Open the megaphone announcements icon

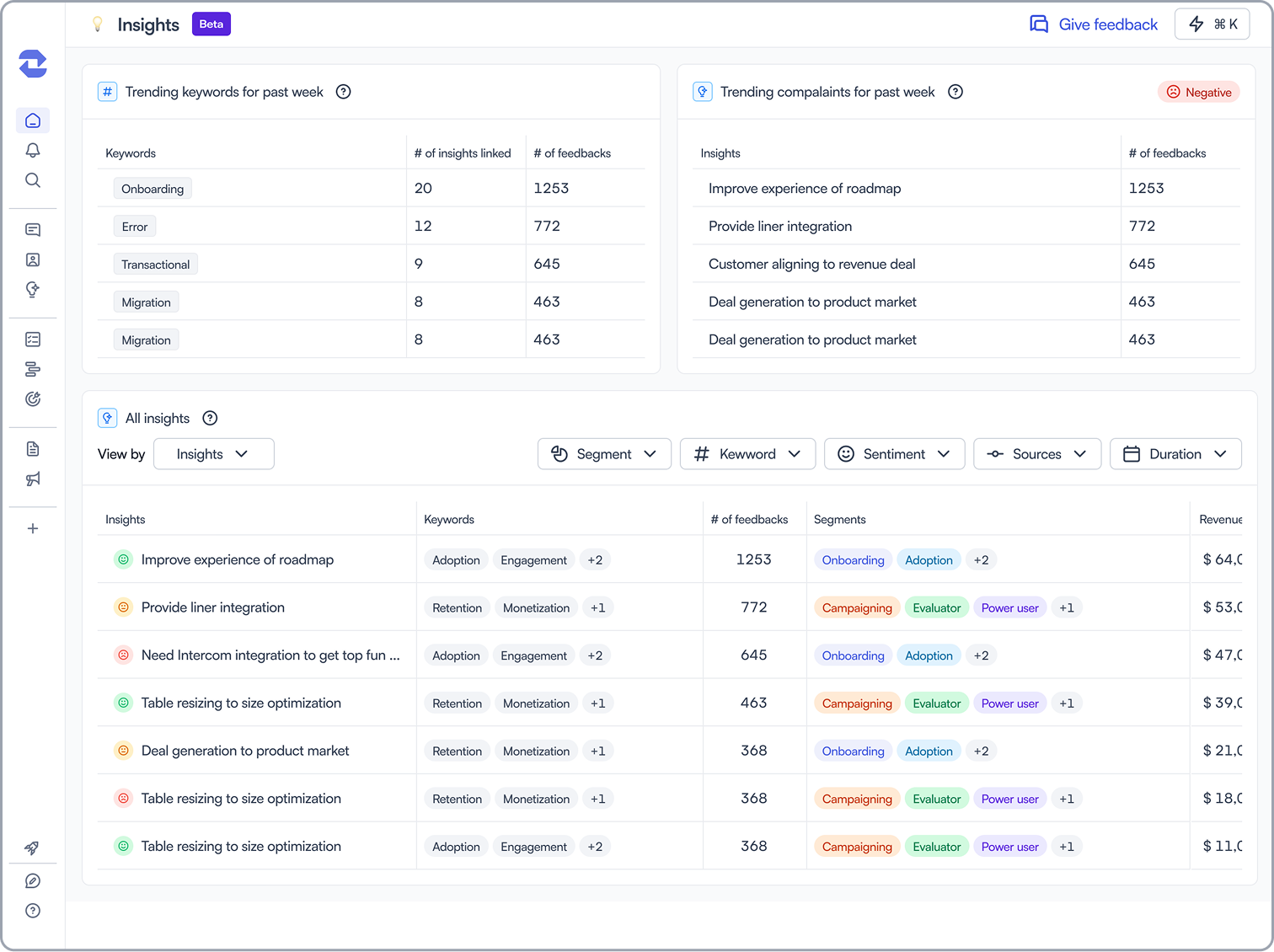[x=33, y=479]
